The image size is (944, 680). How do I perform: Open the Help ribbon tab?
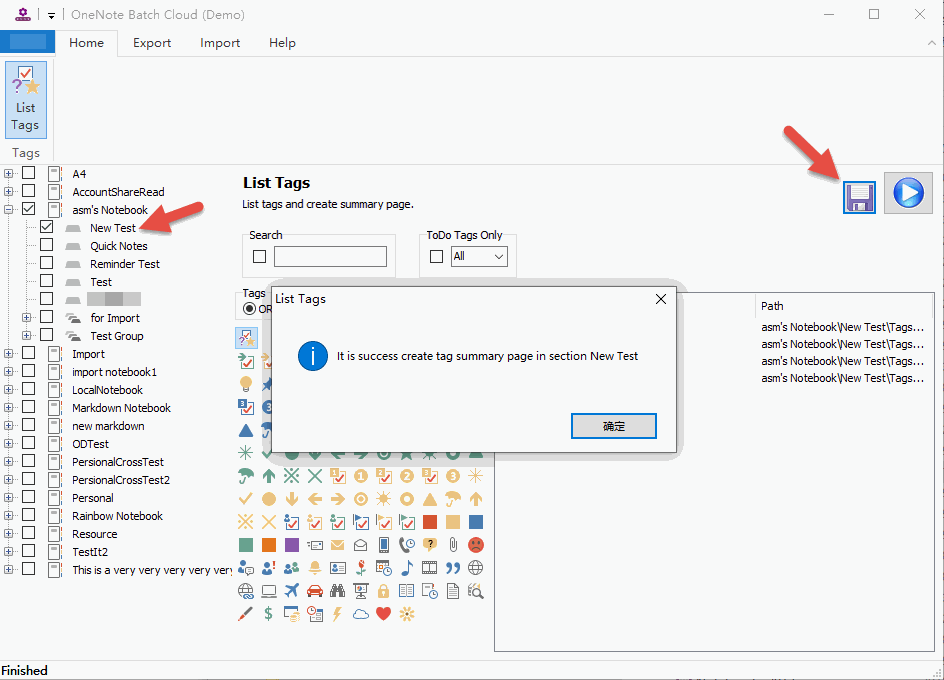click(282, 43)
